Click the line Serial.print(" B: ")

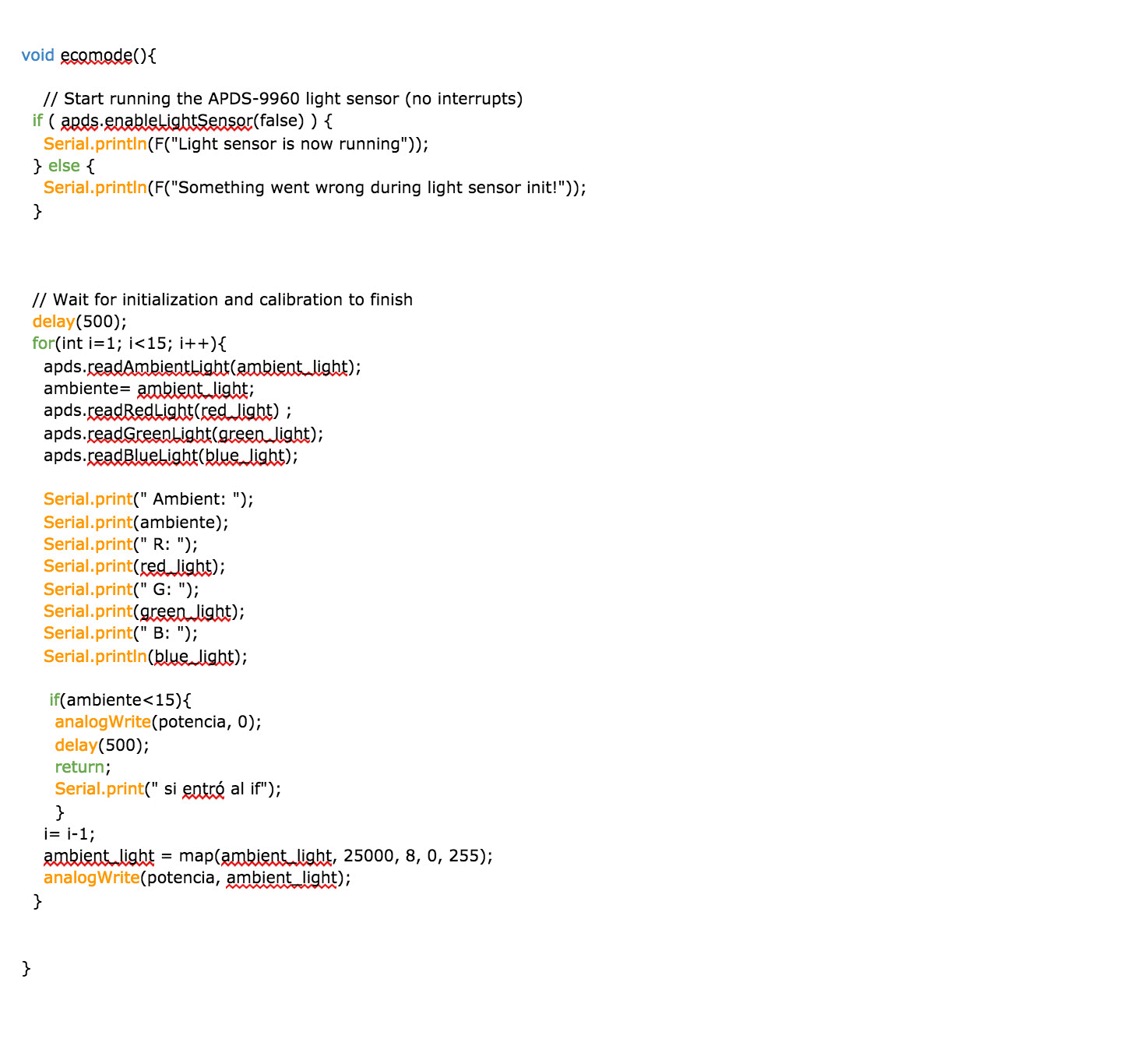tap(121, 633)
